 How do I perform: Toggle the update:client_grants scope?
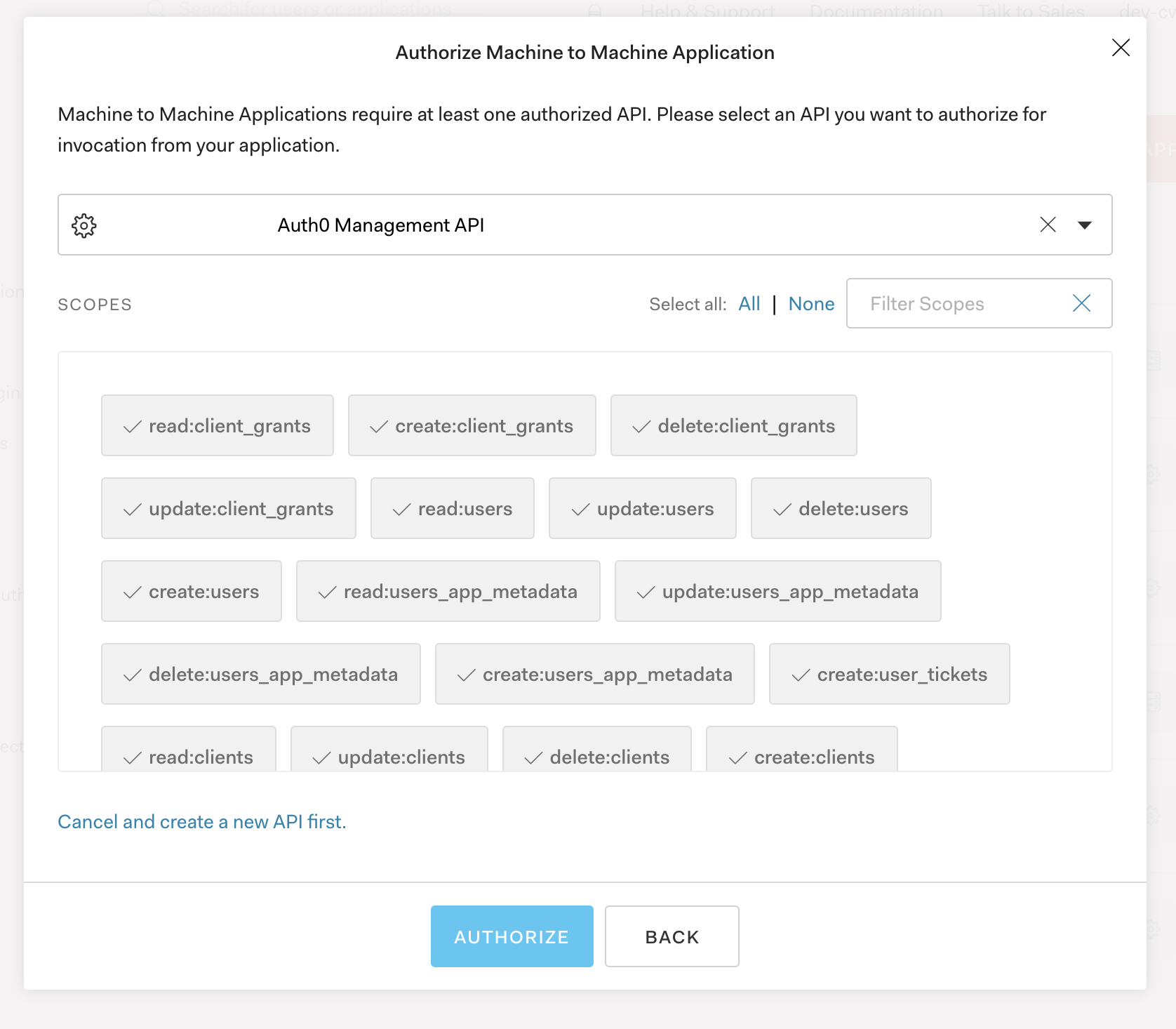(x=228, y=508)
